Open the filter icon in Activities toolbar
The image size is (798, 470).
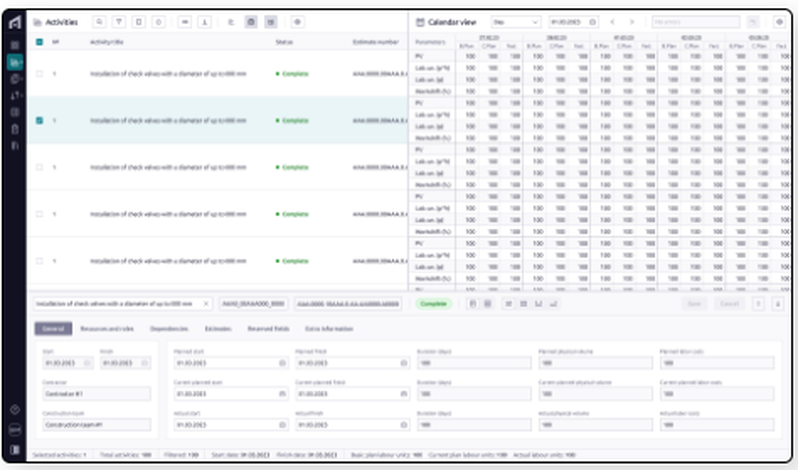118,21
